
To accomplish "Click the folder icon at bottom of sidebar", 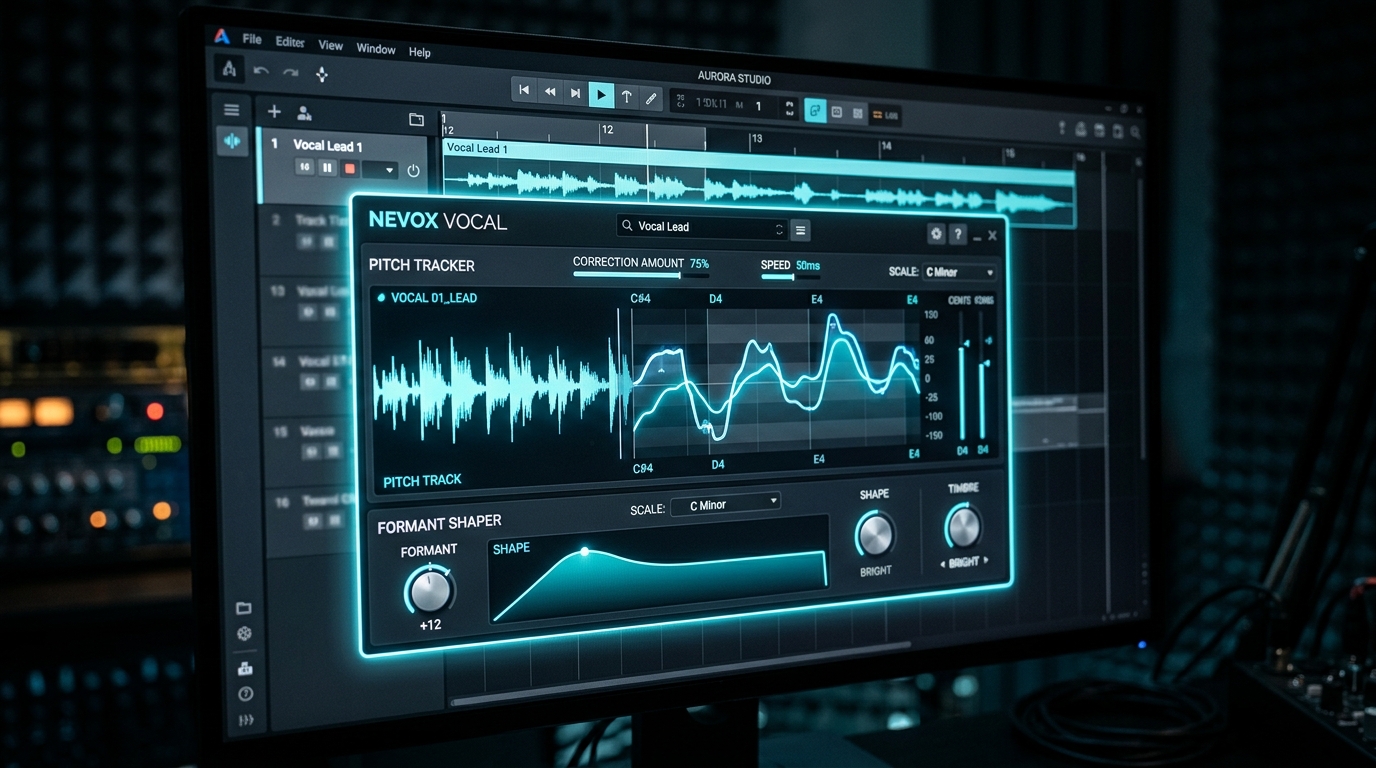I will click(x=243, y=608).
